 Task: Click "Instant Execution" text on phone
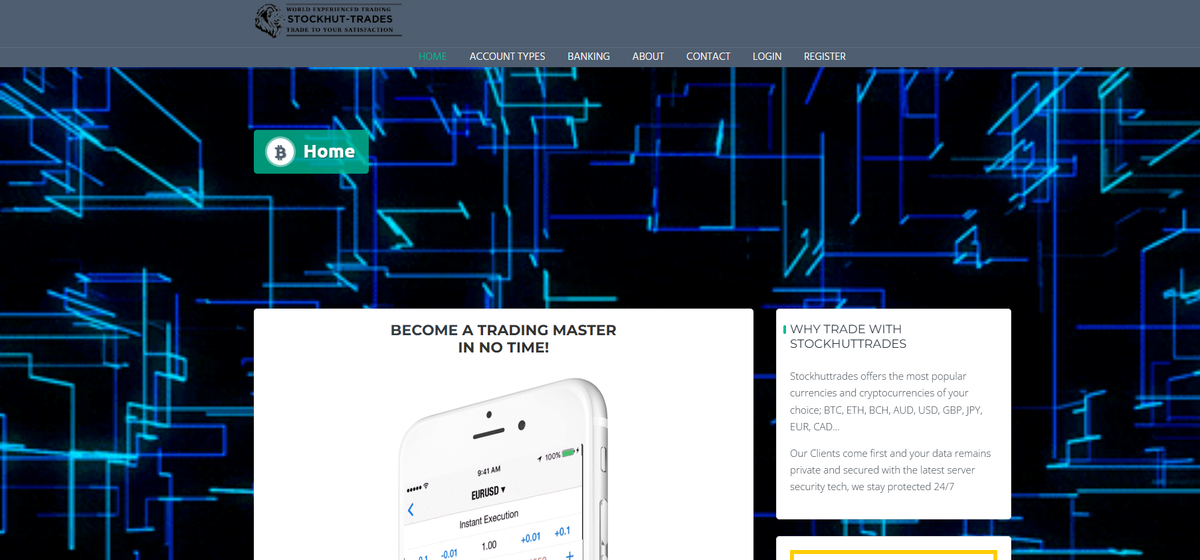pyautogui.click(x=490, y=519)
